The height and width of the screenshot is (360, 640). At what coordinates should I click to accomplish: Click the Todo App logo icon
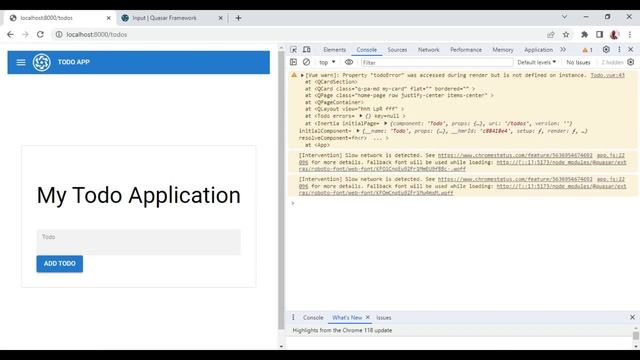coord(42,62)
